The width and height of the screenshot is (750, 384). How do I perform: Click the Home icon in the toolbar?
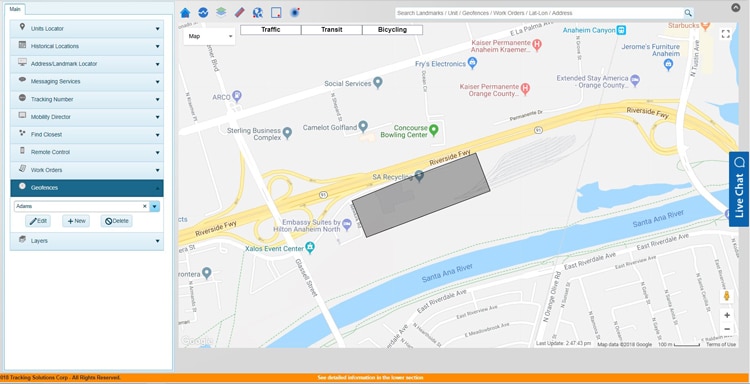pos(185,13)
